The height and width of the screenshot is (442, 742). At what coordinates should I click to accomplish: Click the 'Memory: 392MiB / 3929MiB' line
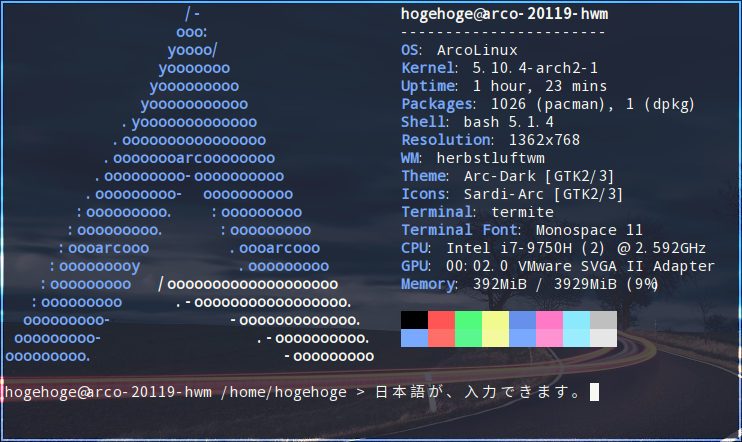coord(530,284)
